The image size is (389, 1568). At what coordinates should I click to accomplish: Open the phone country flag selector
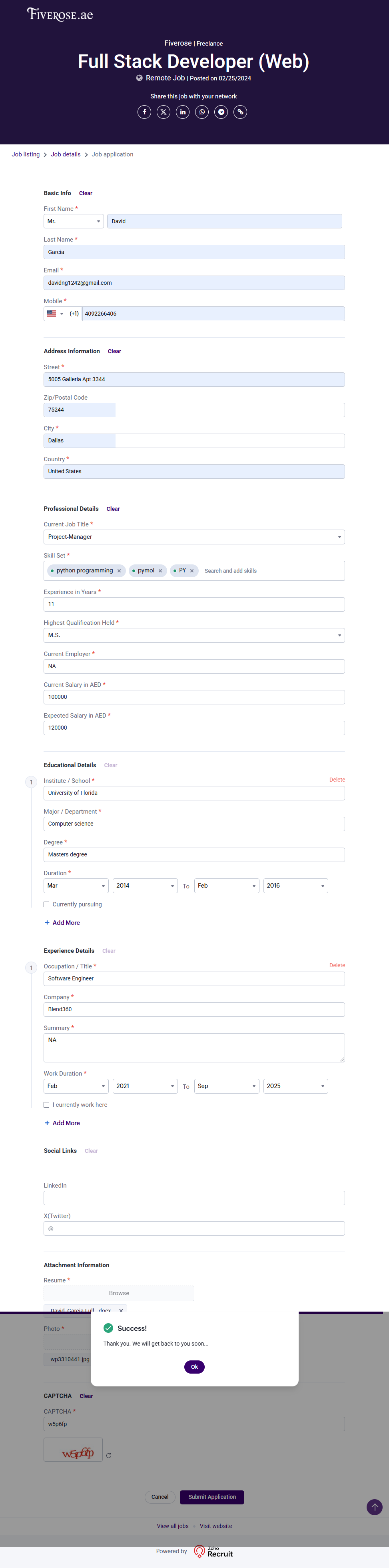click(55, 314)
